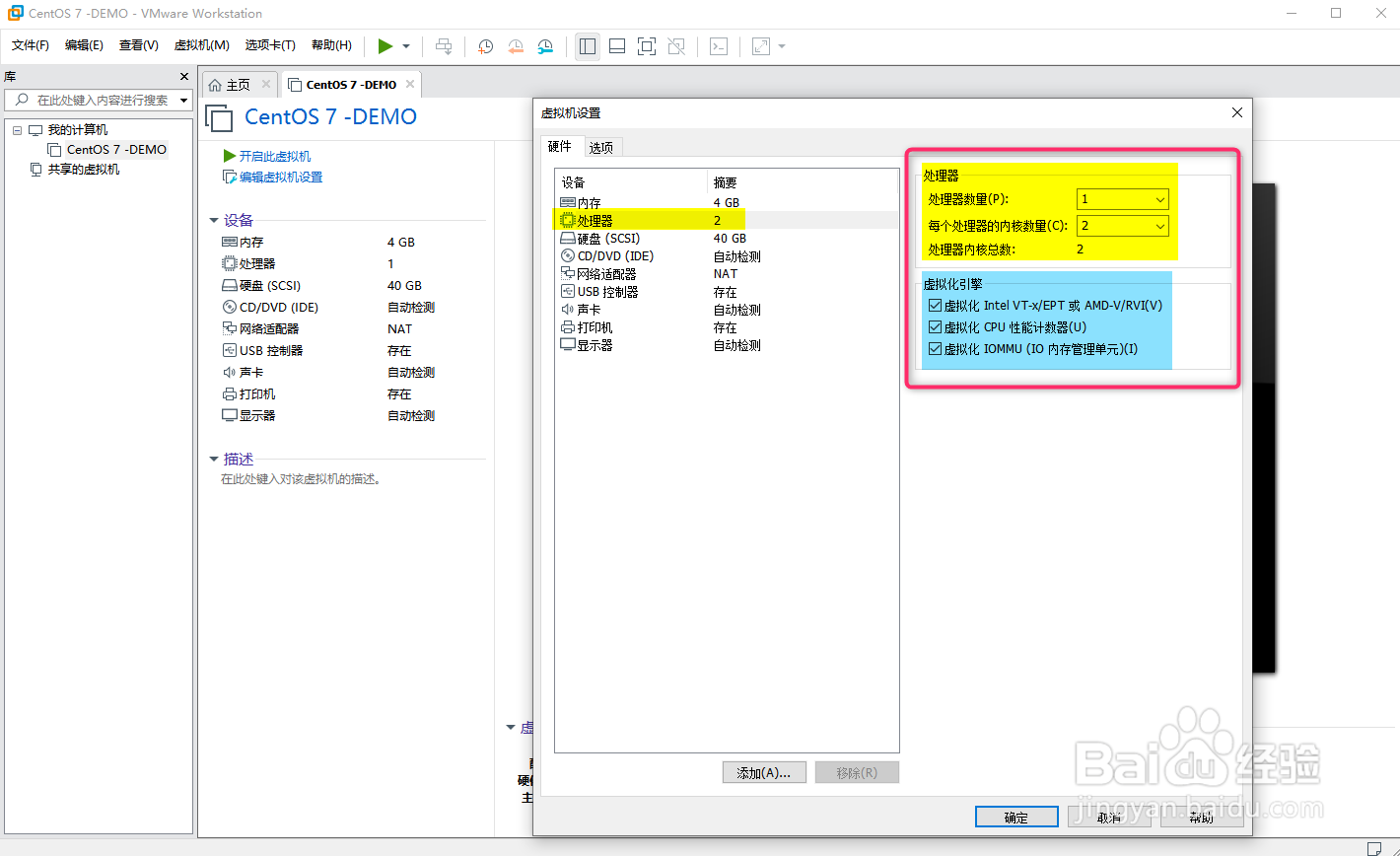
Task: Select 共享的虚拟机 in library tree
Action: click(84, 170)
